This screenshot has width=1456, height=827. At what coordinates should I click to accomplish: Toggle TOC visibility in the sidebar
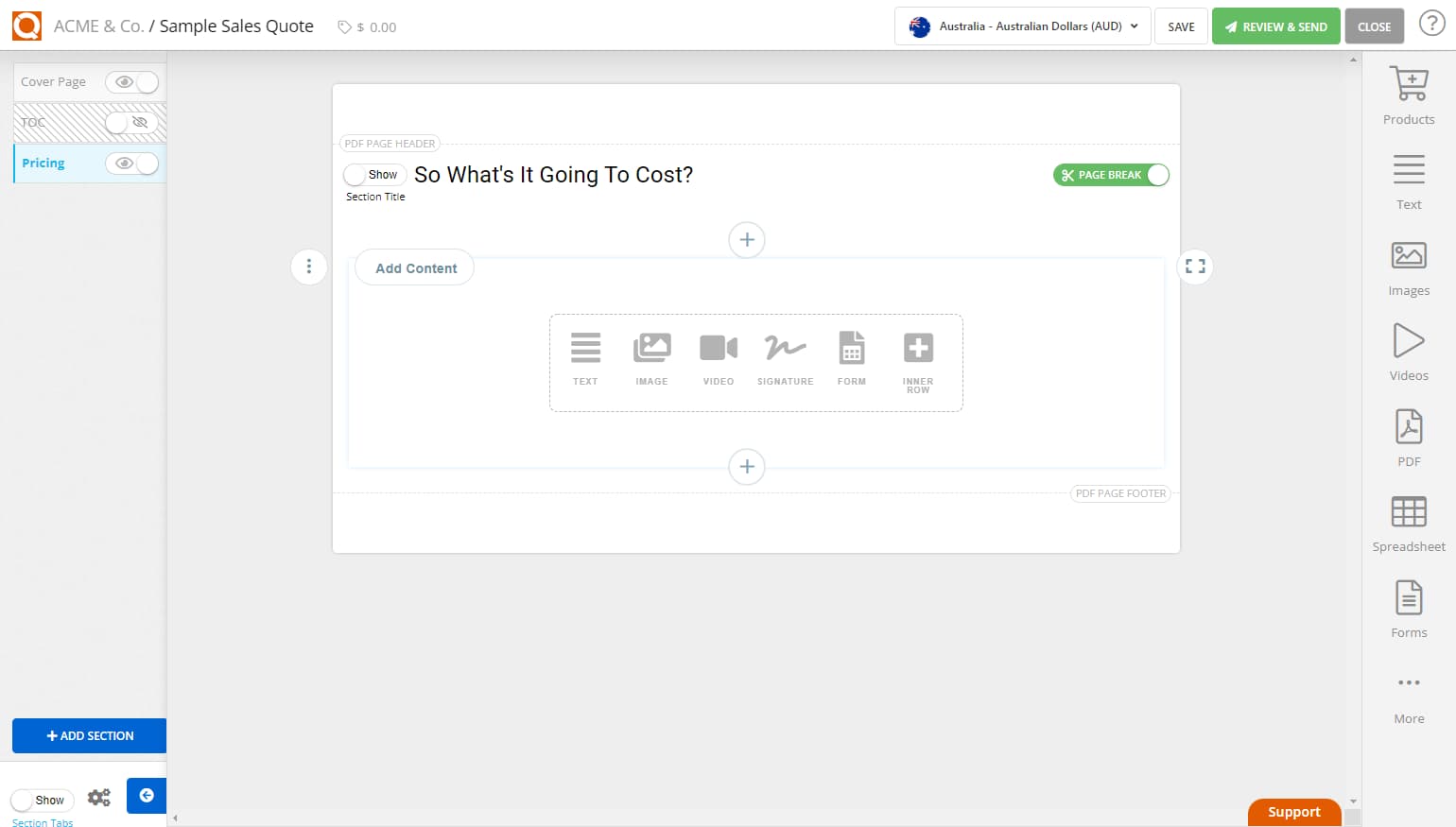tap(132, 123)
